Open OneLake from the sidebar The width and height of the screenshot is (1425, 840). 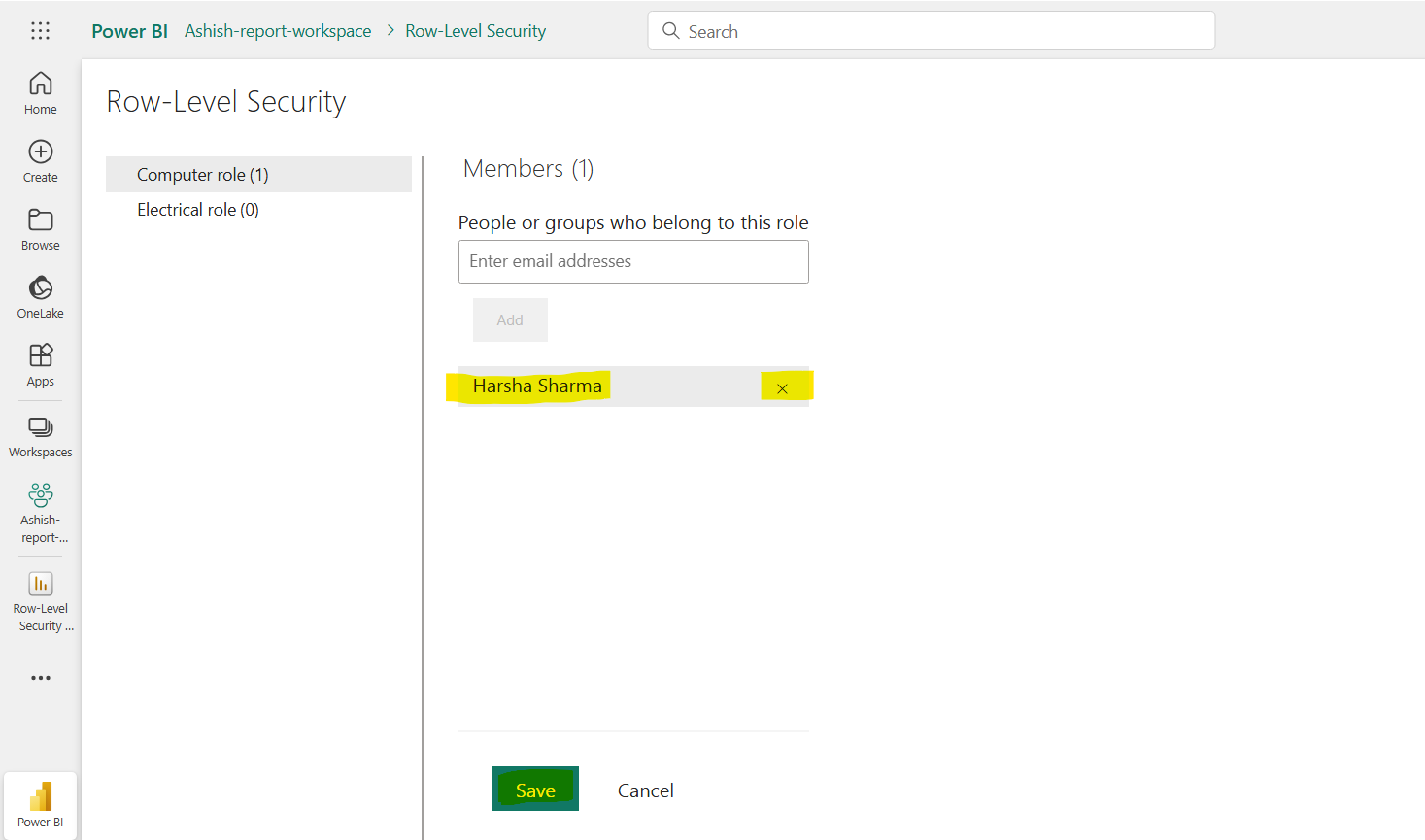point(40,296)
